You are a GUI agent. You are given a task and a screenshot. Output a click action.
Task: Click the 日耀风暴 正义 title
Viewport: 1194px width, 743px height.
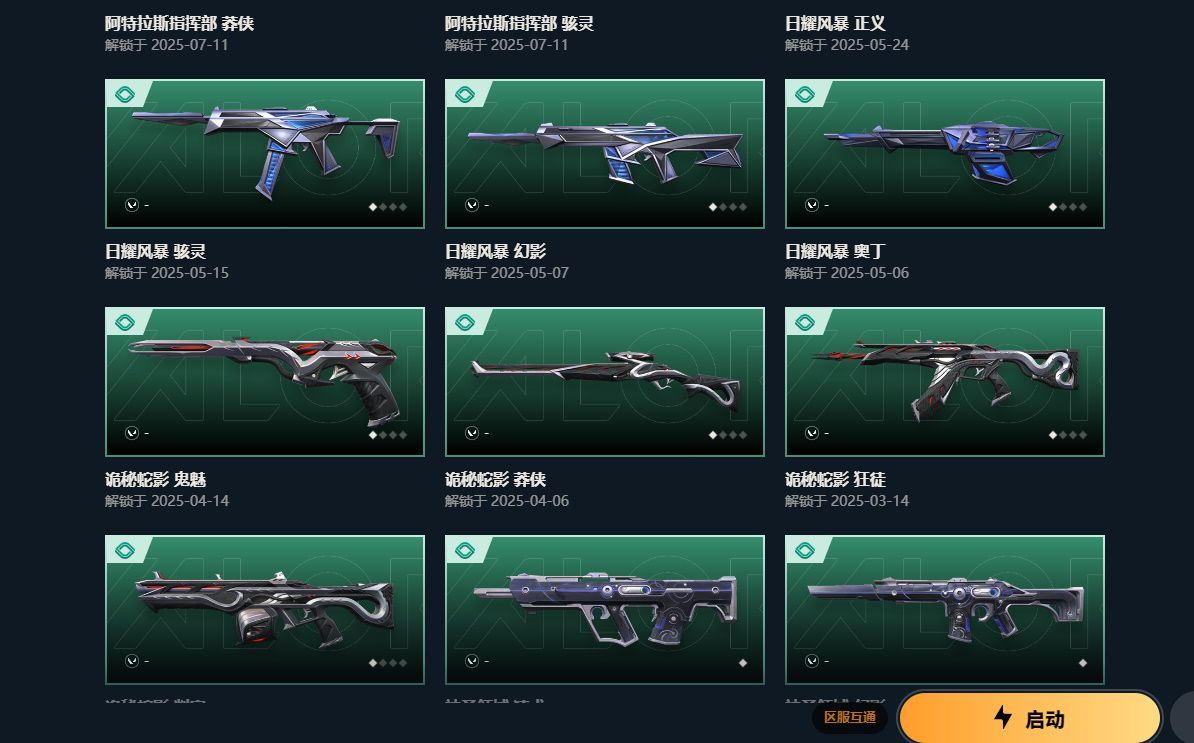point(835,24)
